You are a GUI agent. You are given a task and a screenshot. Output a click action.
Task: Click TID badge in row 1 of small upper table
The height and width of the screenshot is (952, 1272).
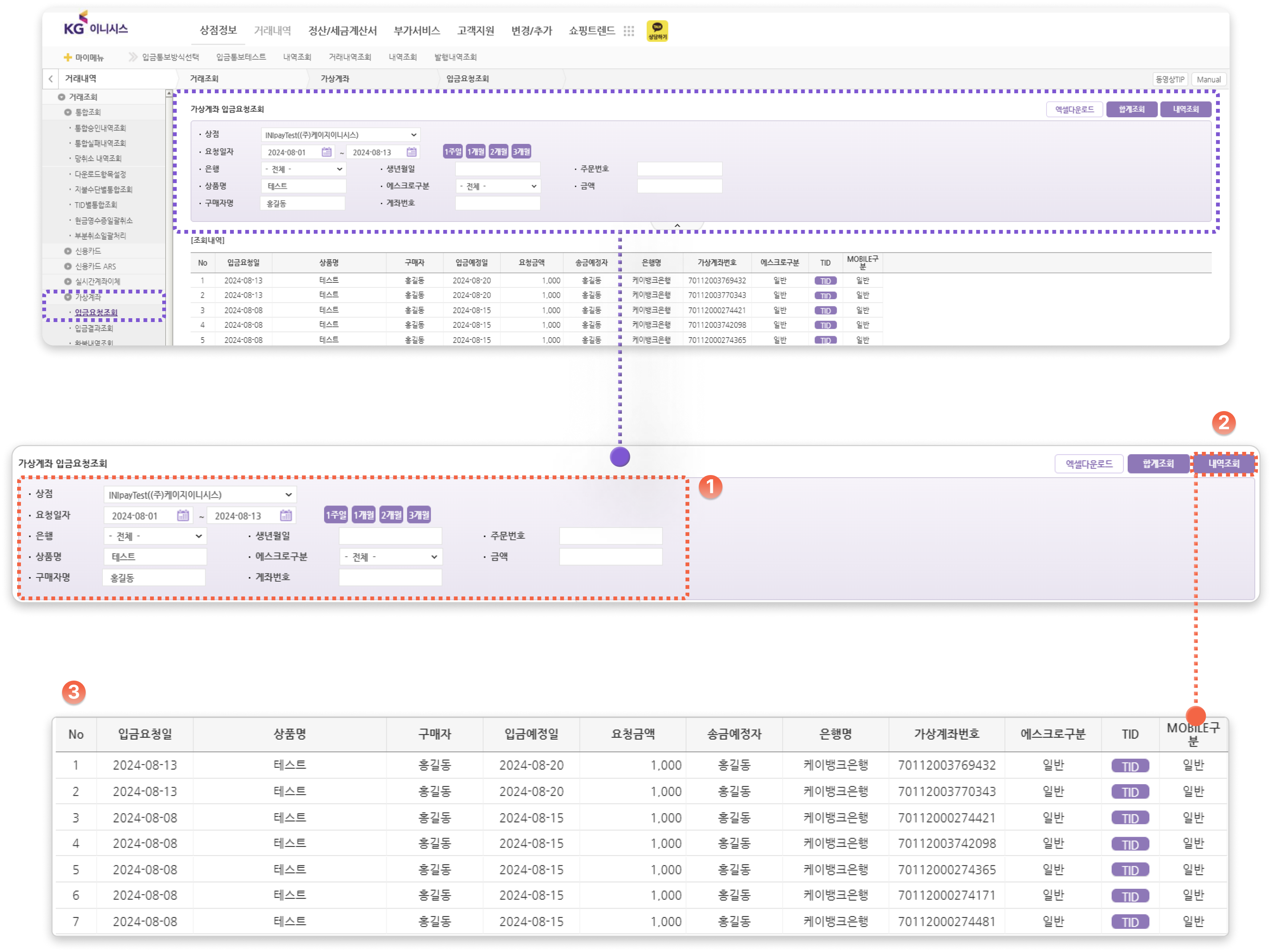(x=825, y=281)
